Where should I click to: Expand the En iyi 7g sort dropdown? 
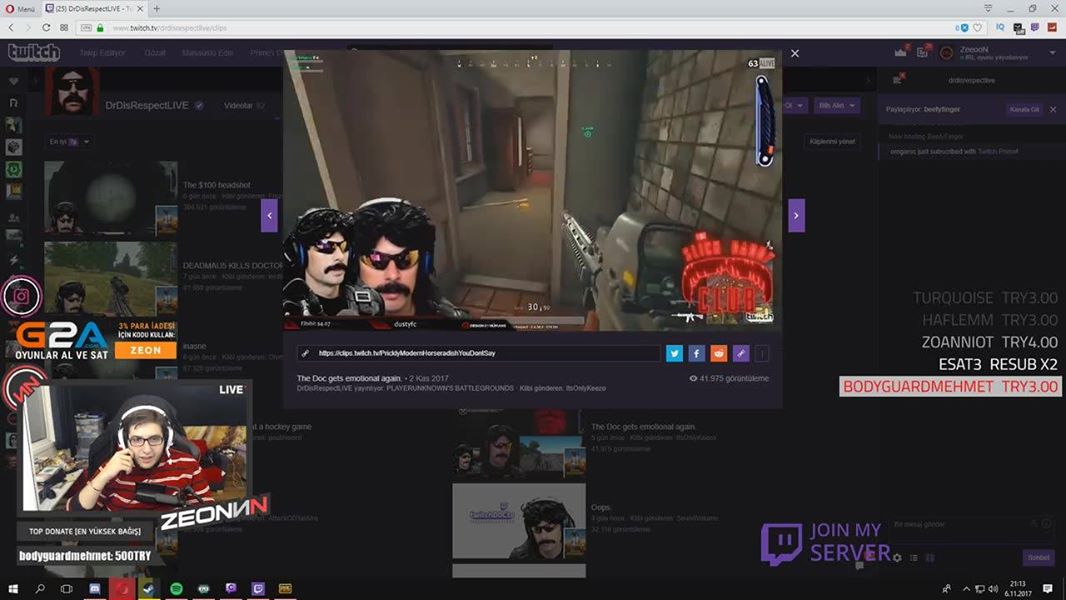pos(69,141)
